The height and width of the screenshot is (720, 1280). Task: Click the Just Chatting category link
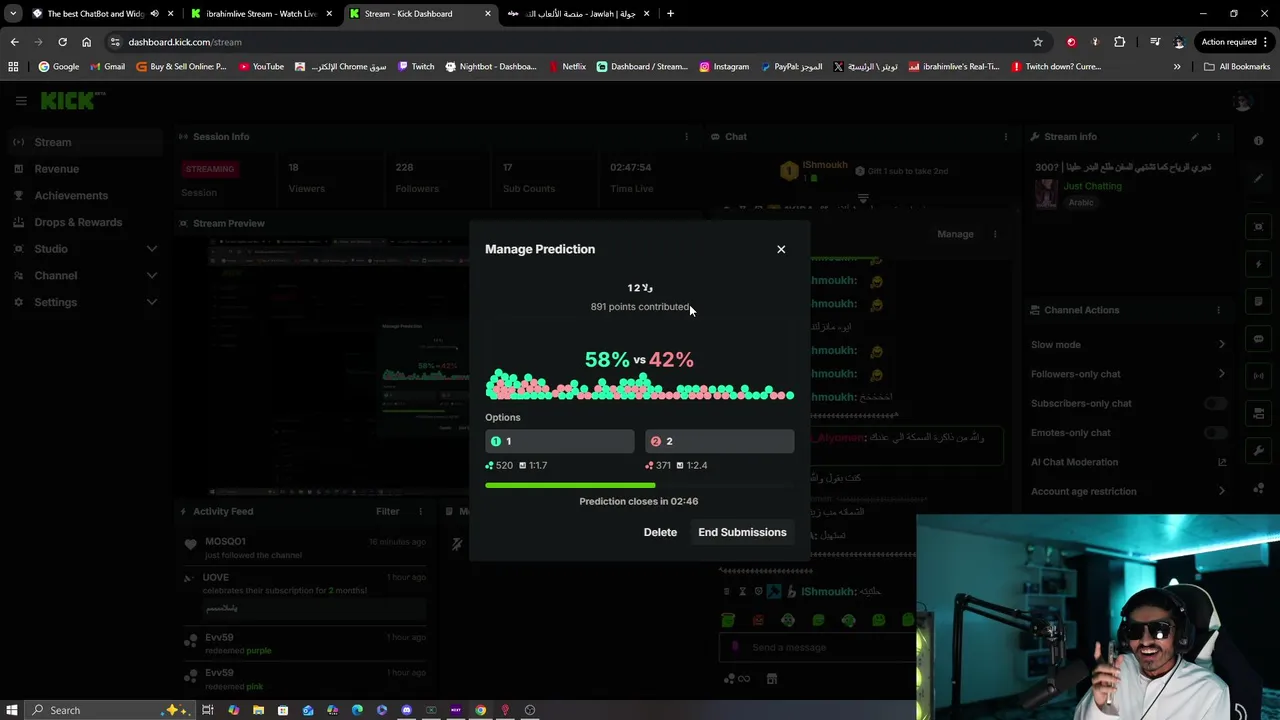[x=1092, y=186]
